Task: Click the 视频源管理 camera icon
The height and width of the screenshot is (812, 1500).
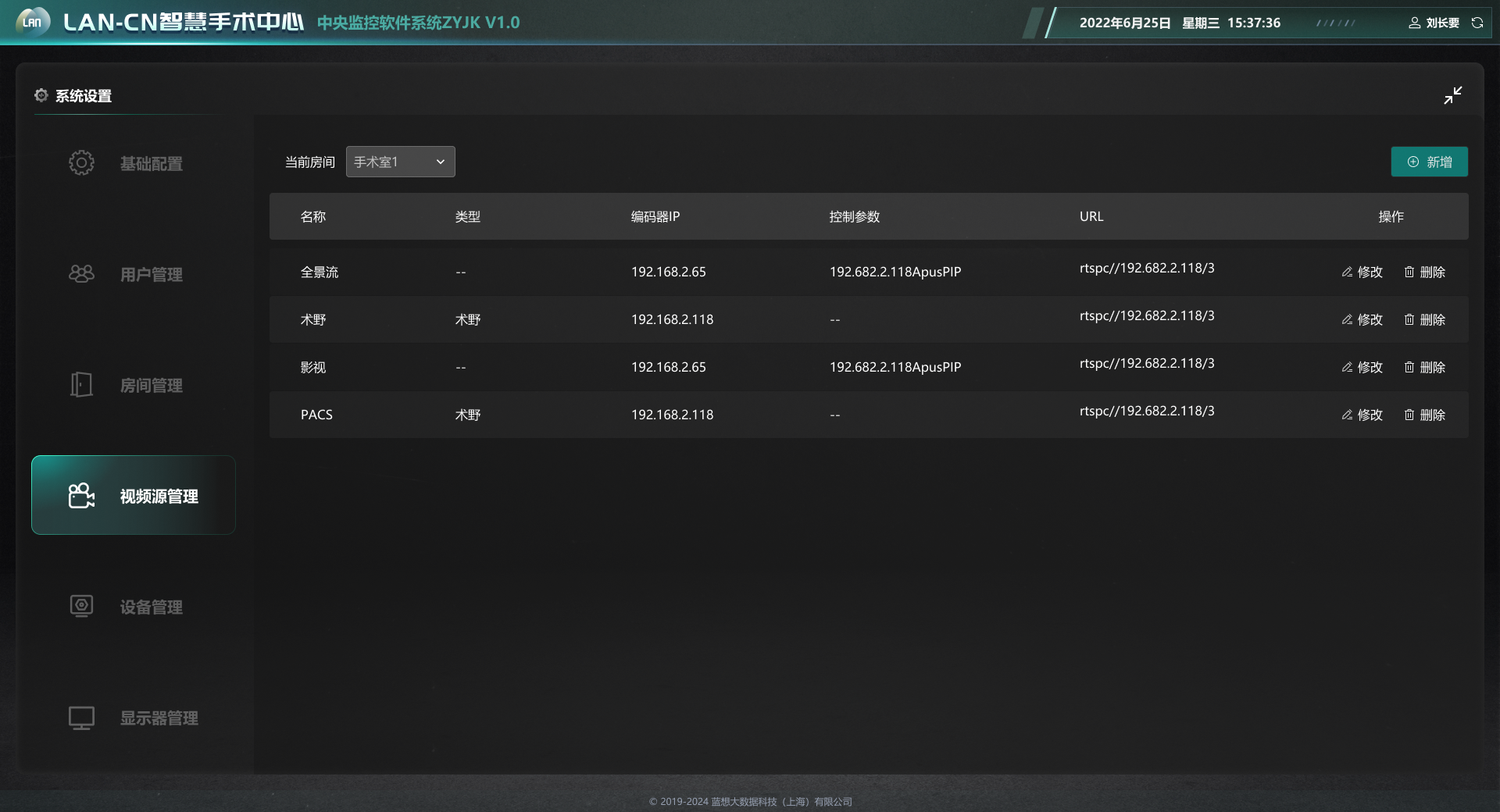Action: point(81,495)
